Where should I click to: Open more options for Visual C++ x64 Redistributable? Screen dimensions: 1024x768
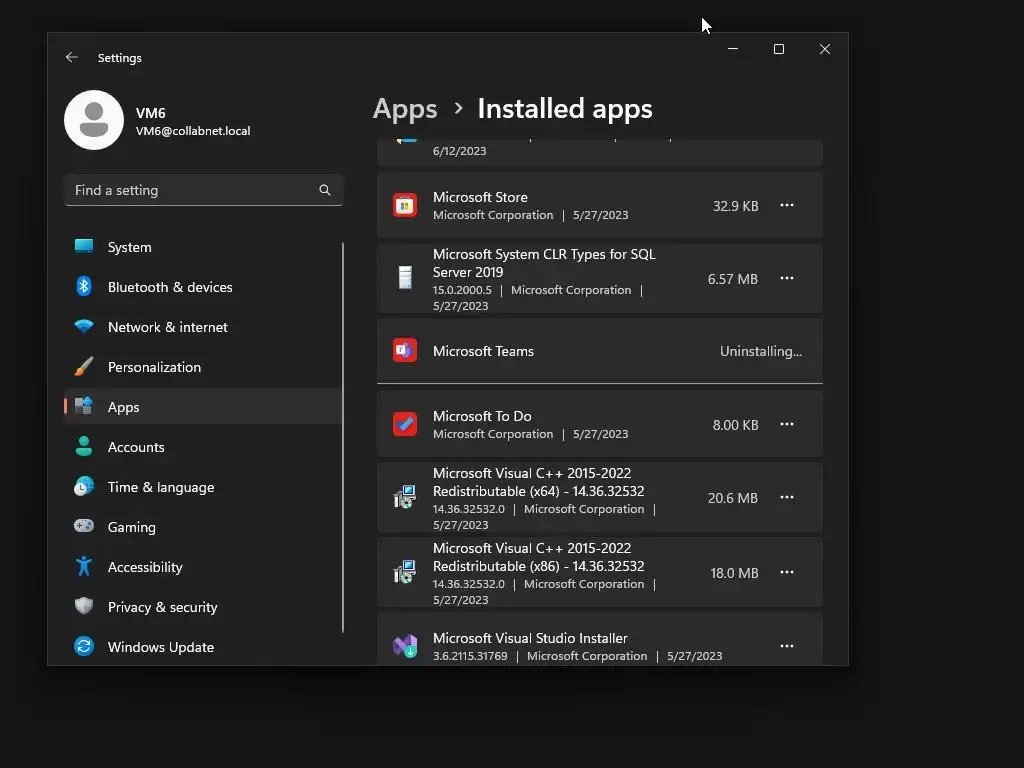coord(787,498)
